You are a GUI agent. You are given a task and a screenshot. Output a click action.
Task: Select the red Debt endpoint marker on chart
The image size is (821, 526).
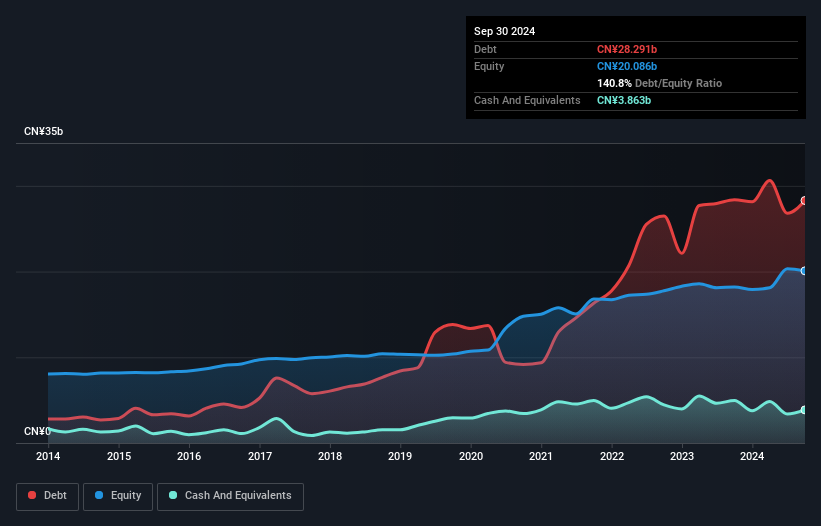(804, 200)
